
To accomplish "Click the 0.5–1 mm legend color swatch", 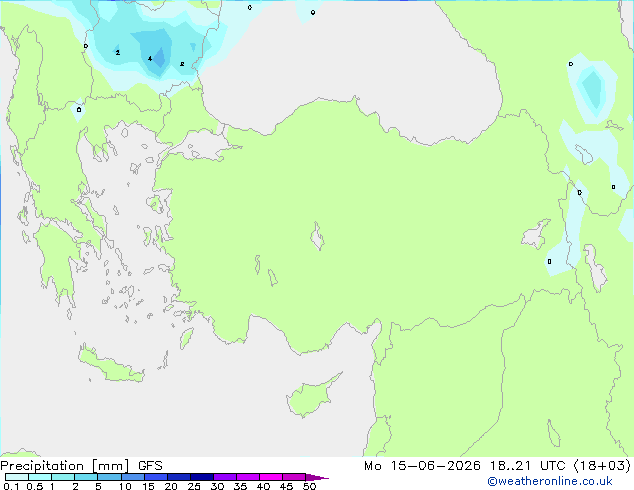I will click(x=40, y=477).
